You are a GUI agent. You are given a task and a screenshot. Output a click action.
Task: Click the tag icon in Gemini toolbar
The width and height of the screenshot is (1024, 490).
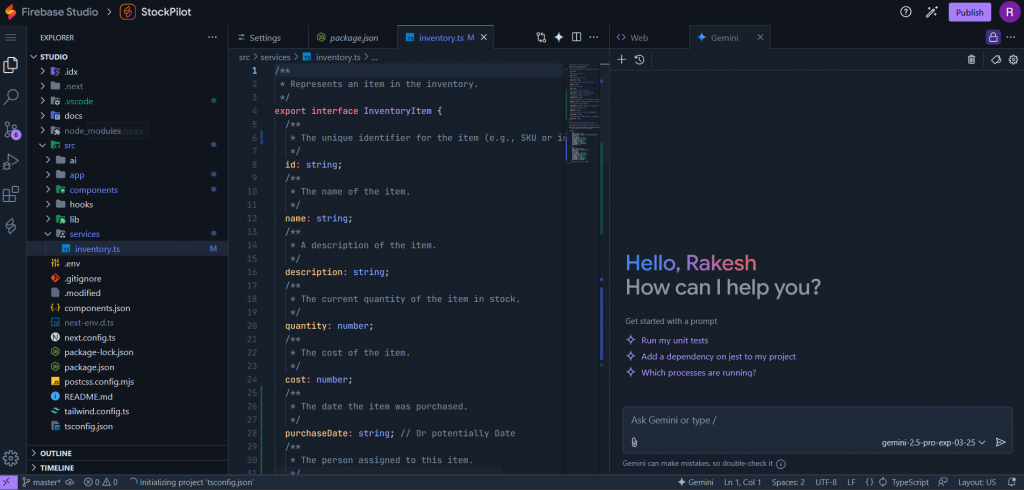[997, 59]
